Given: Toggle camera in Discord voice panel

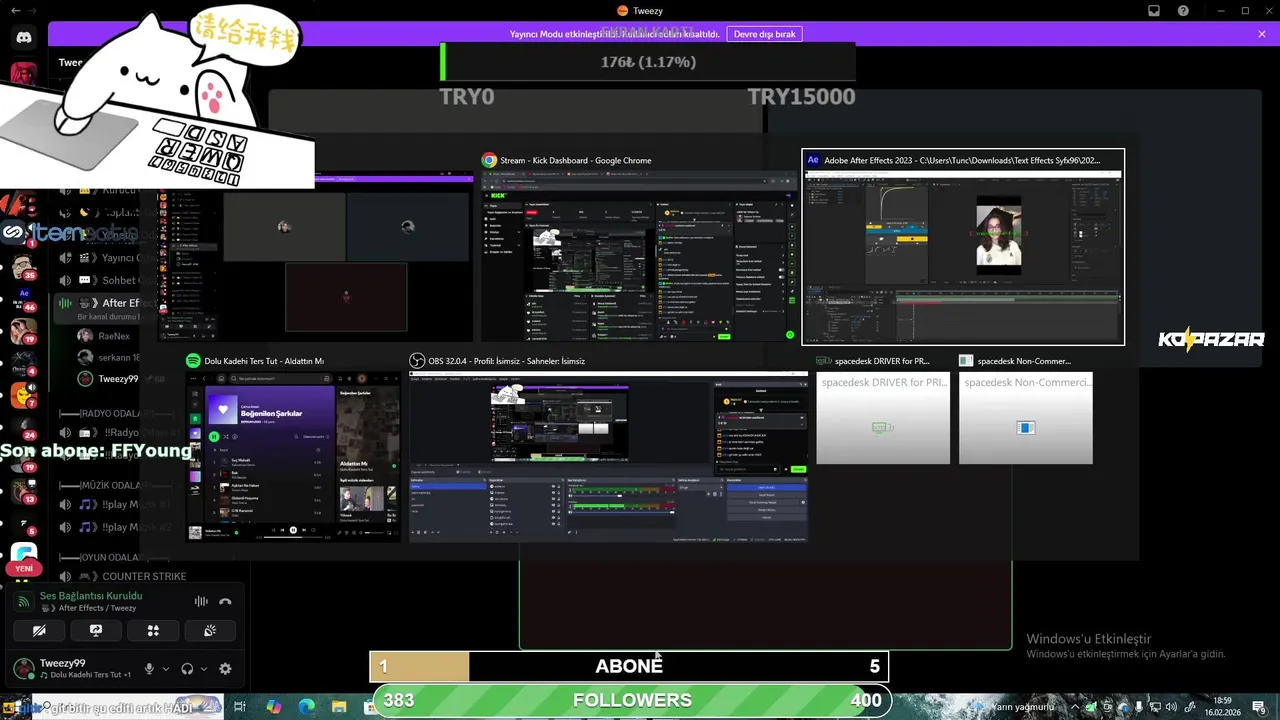Looking at the screenshot, I should [x=39, y=631].
